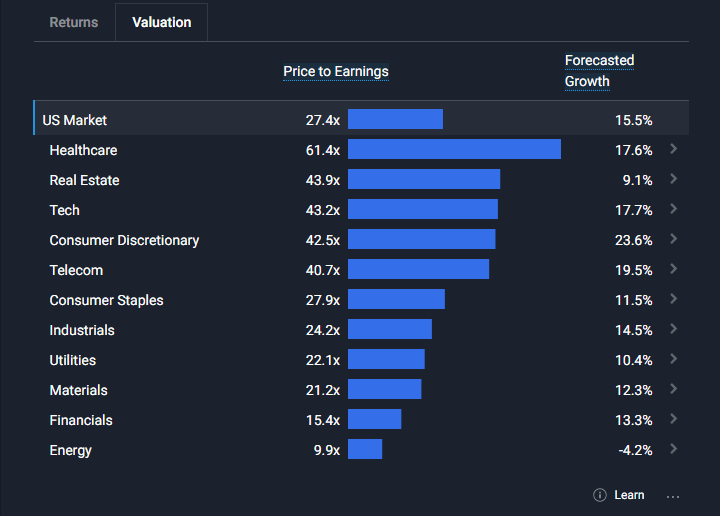Expand the Healthcare row chevron
Screen dimensions: 720x516
674,149
